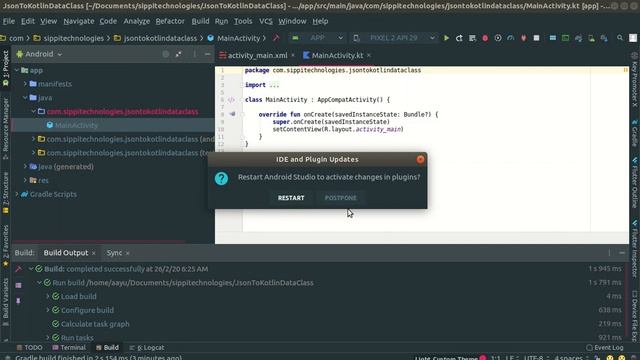The image size is (640, 360).
Task: Click the pin icon in Build panel
Action: tap(18, 301)
